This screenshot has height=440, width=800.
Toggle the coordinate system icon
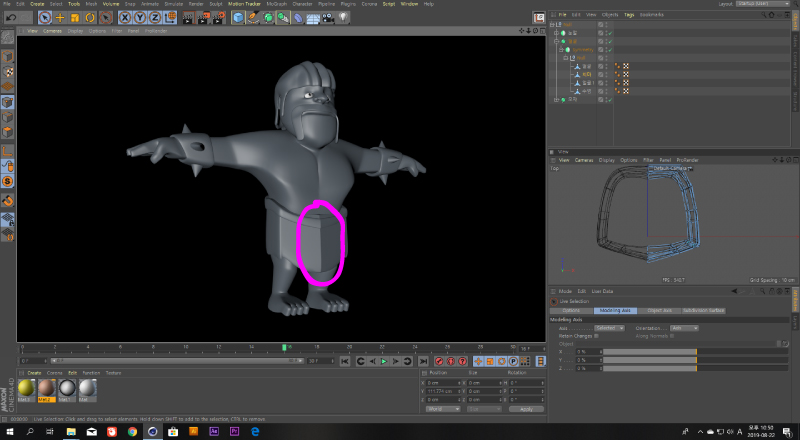(170, 18)
